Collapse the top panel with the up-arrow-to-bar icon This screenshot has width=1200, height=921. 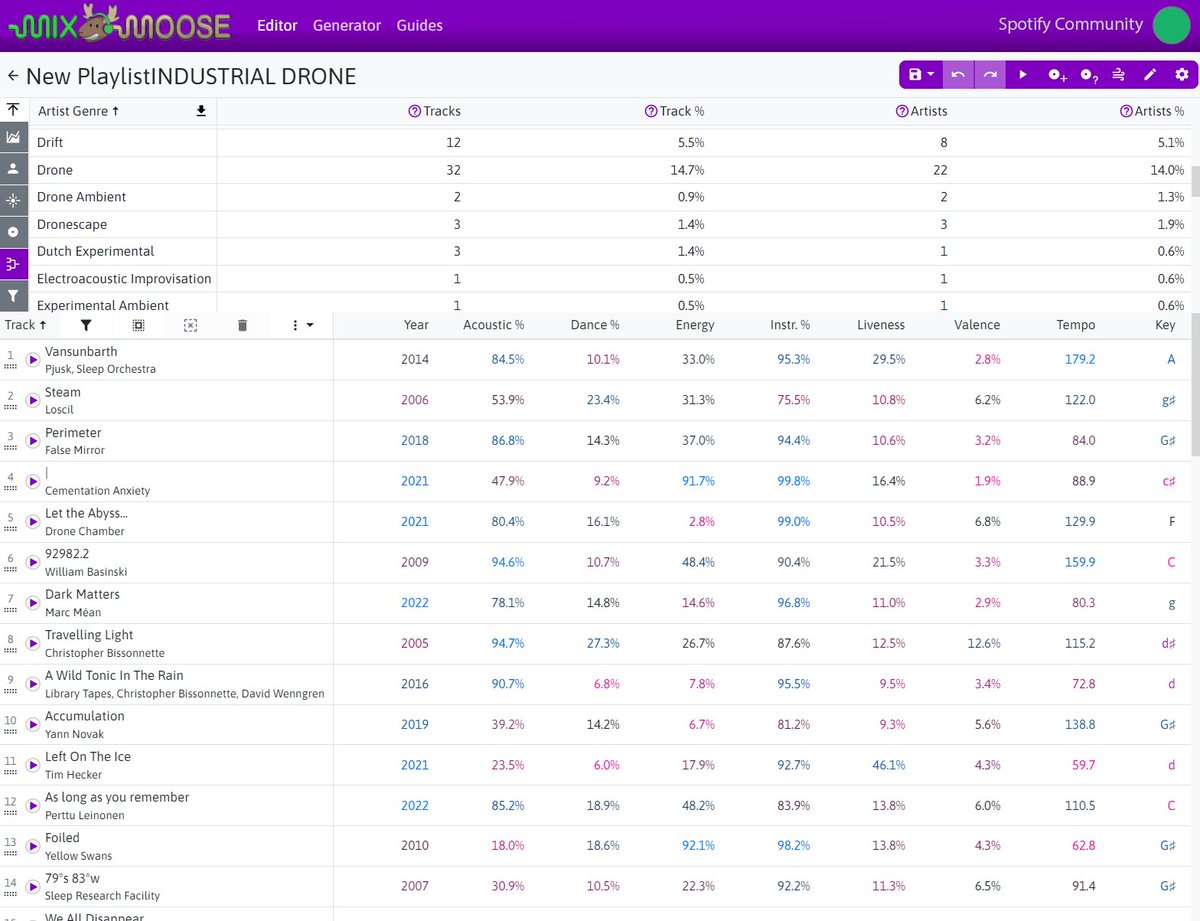point(13,110)
